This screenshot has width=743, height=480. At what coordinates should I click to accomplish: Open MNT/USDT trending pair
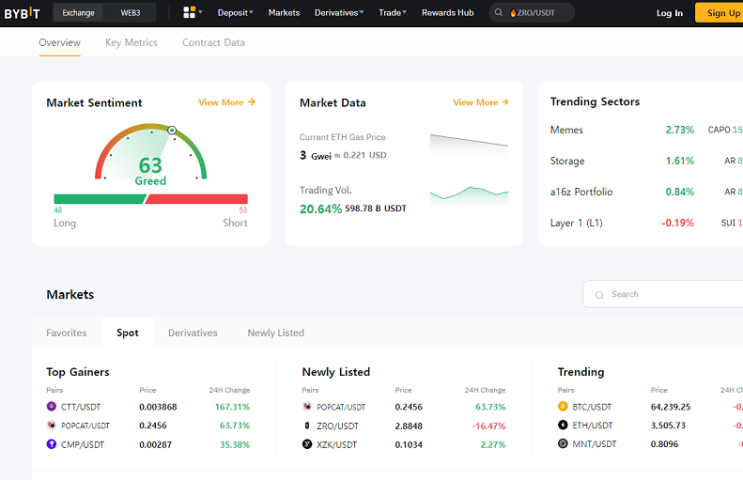point(594,444)
